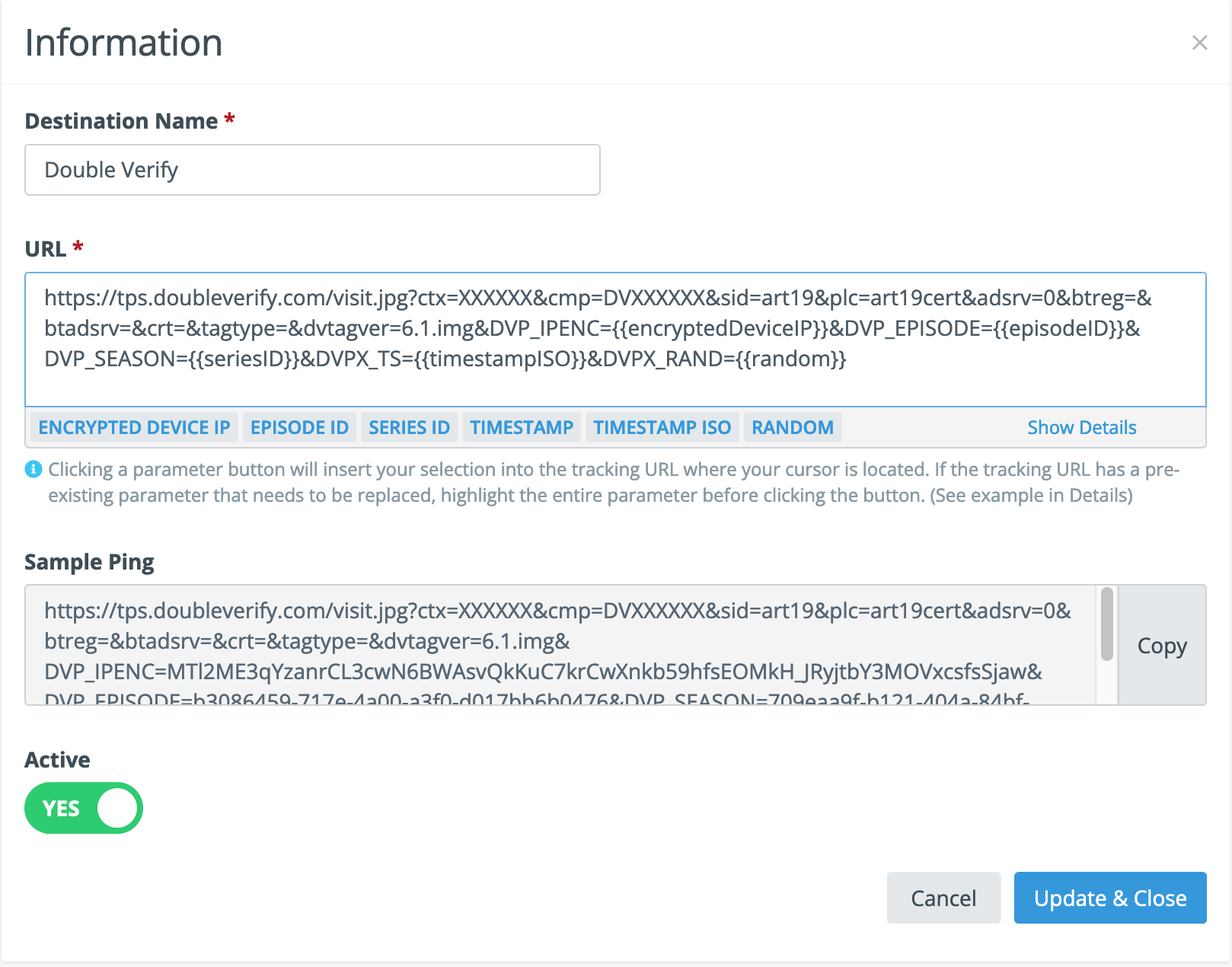The height and width of the screenshot is (967, 1232).
Task: Click inside the URL text area
Action: pos(615,339)
